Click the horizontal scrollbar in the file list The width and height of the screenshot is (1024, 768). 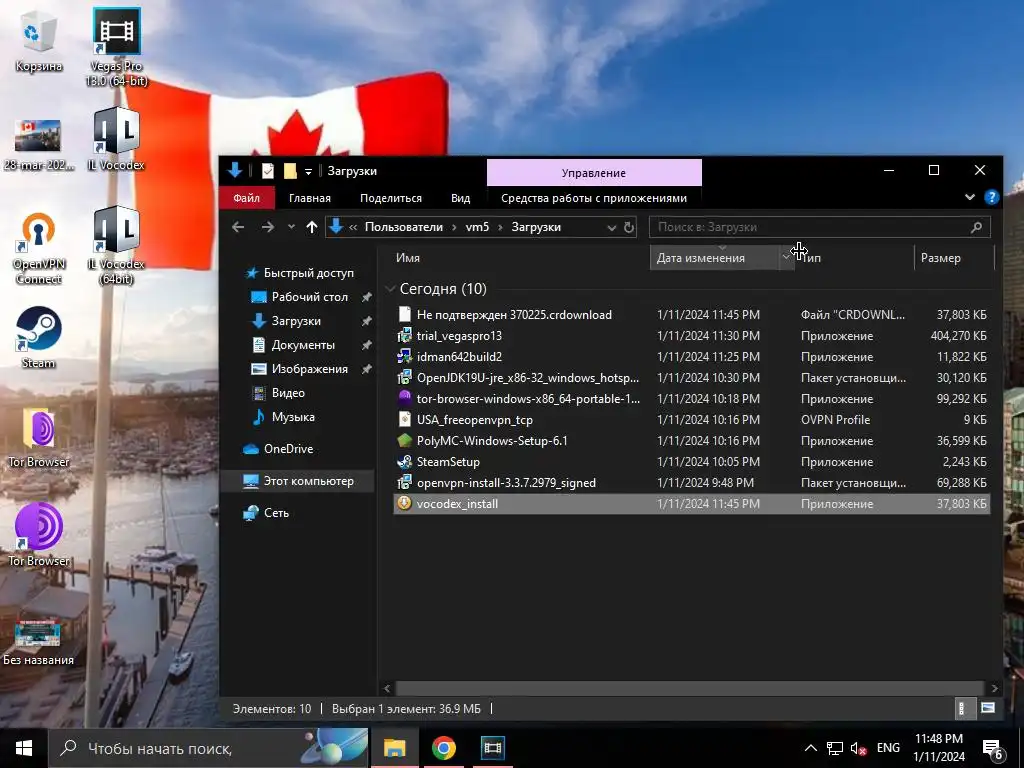click(690, 688)
